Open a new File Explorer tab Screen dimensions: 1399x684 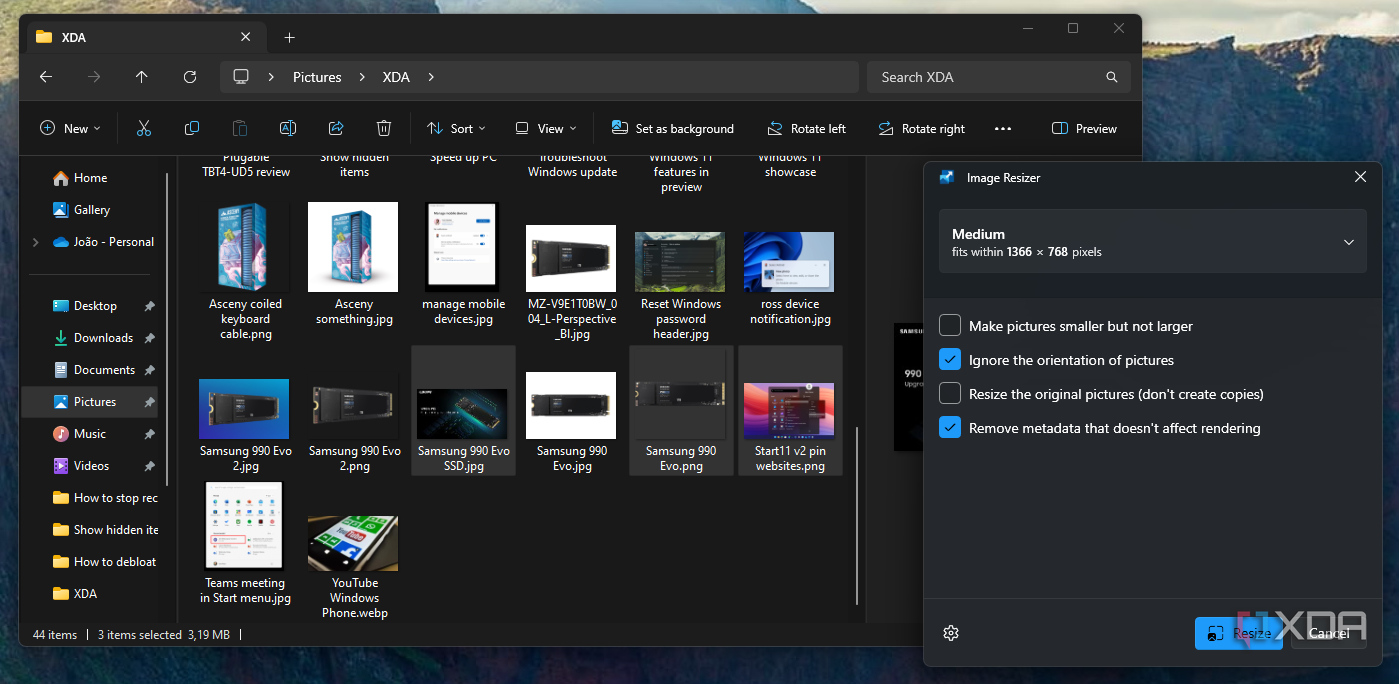pos(289,38)
